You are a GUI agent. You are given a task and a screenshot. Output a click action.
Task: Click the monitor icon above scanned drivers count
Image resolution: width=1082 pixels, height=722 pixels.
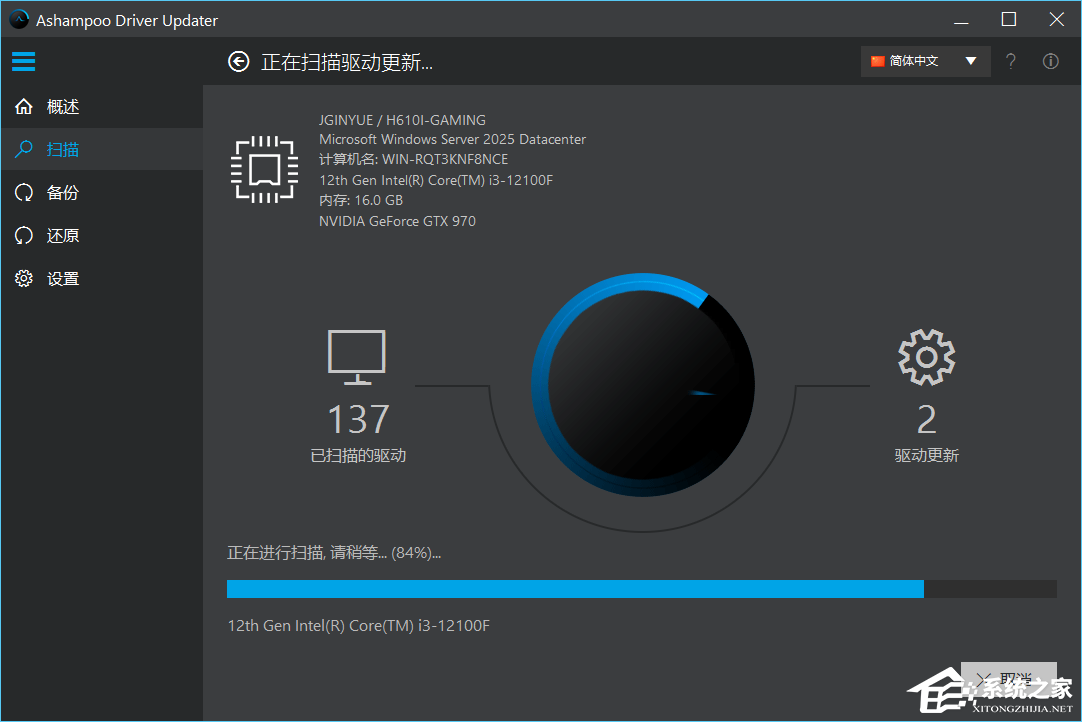pos(356,356)
